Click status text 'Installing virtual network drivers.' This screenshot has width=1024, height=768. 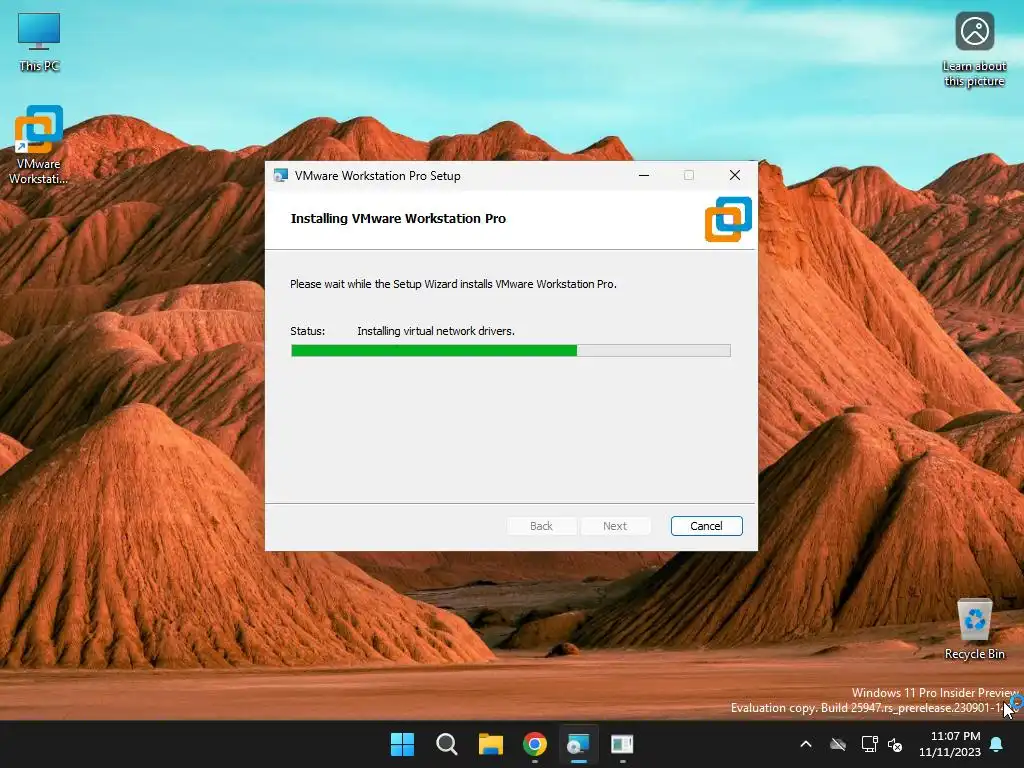436,331
